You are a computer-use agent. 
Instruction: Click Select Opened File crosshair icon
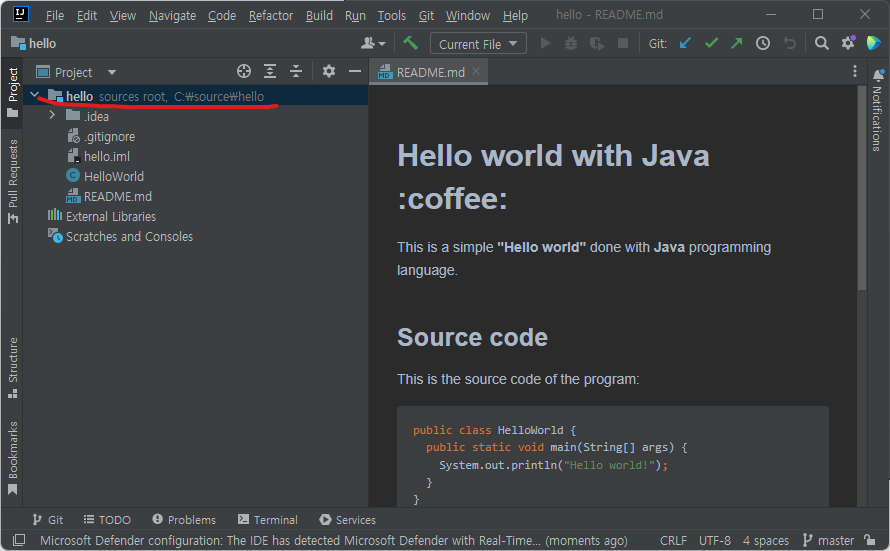(244, 71)
